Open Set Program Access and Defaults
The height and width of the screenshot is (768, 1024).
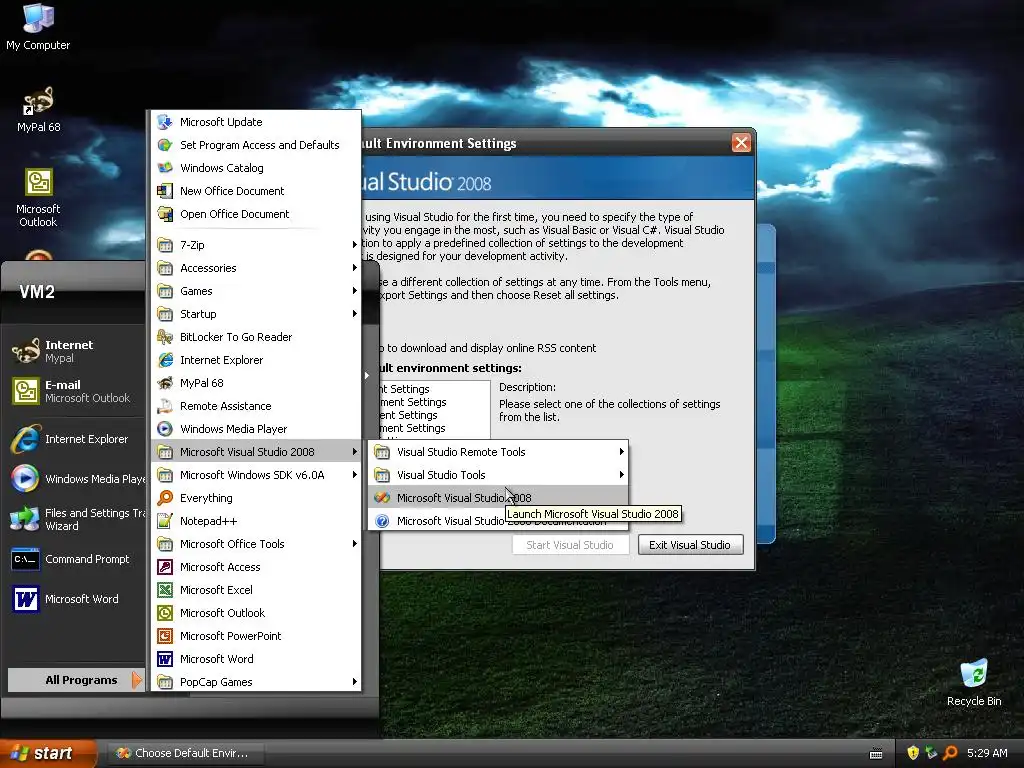[256, 145]
